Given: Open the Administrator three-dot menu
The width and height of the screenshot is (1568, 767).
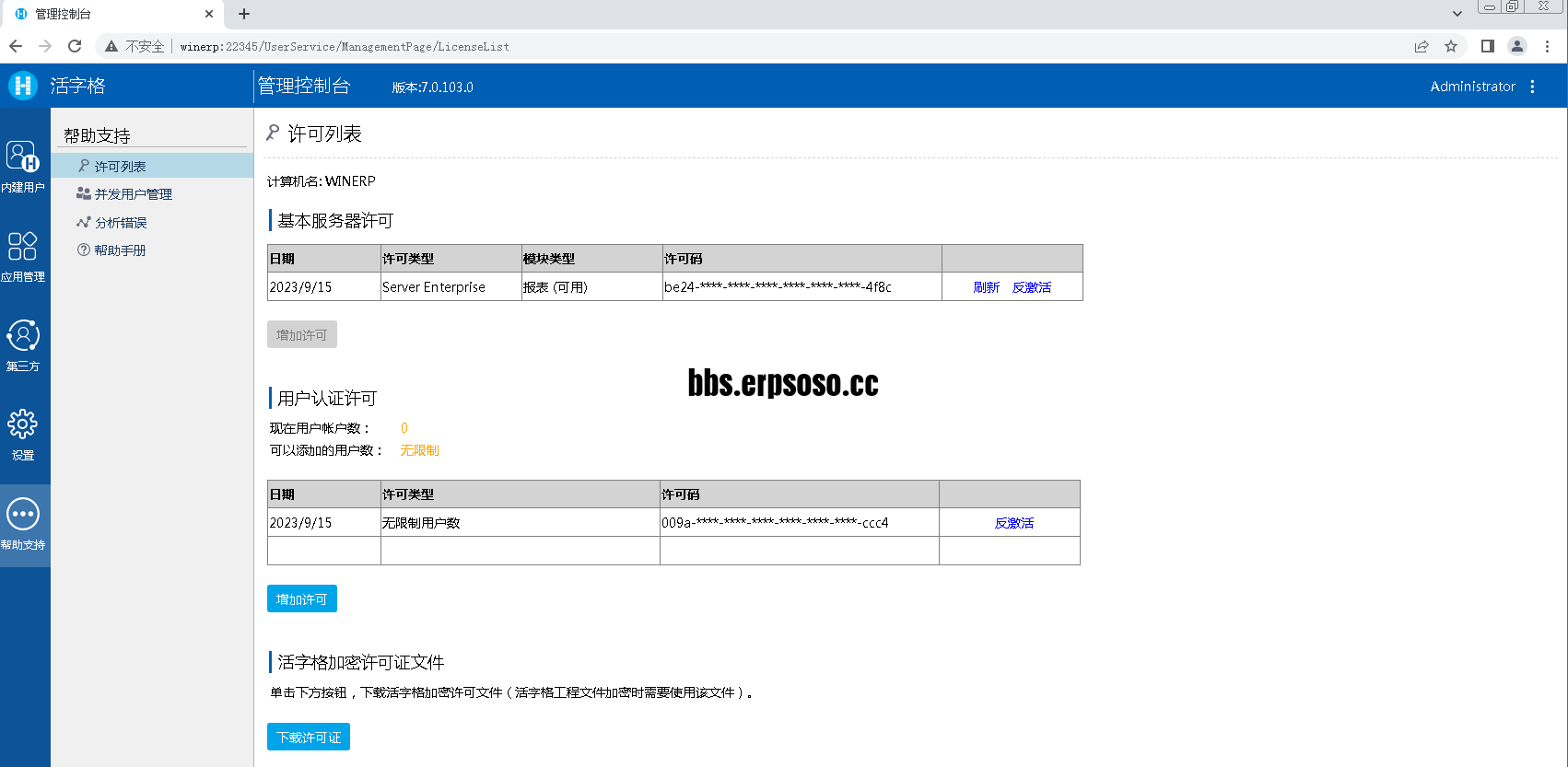Looking at the screenshot, I should tap(1533, 87).
